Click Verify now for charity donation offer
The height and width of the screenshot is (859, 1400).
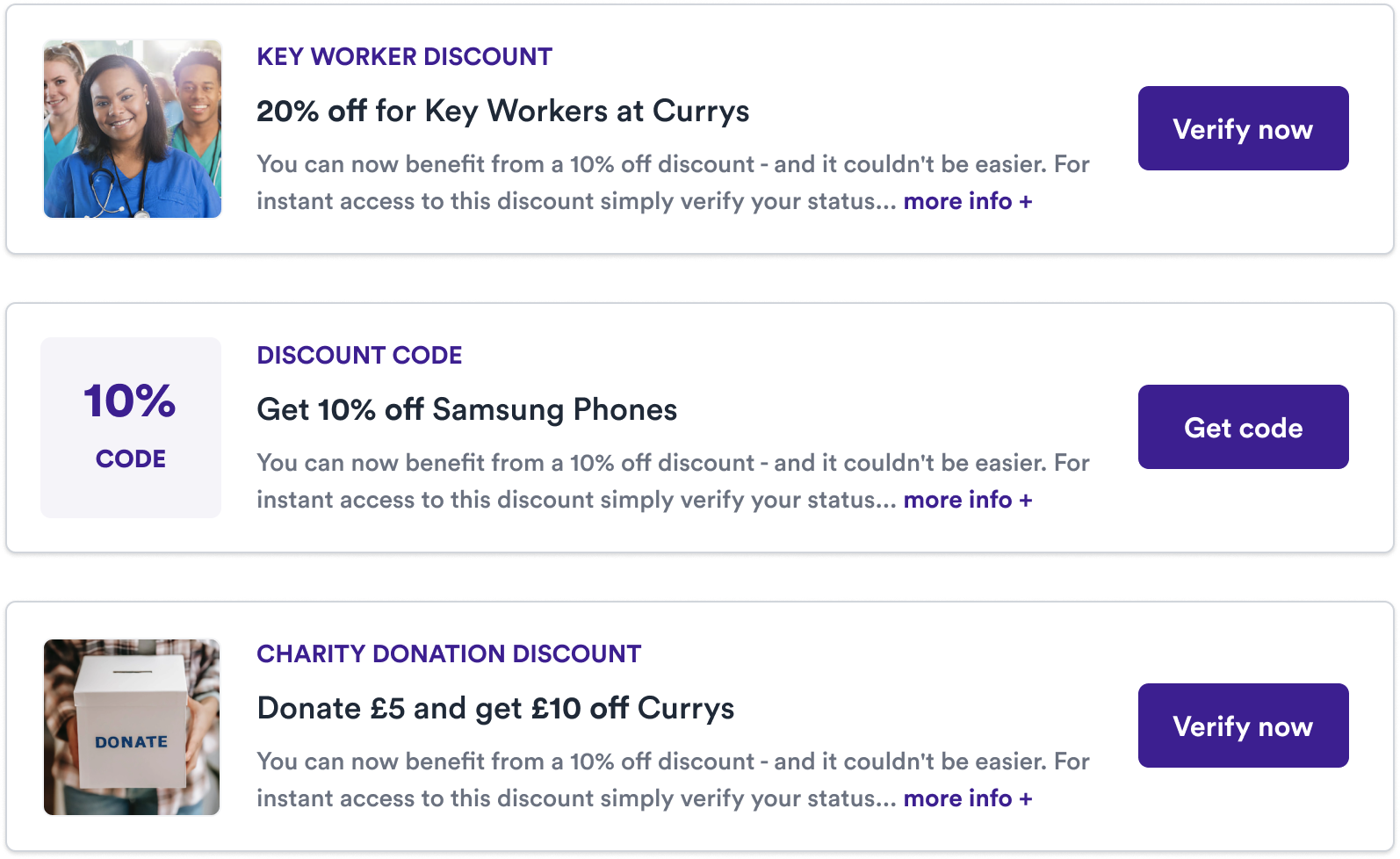[1243, 725]
